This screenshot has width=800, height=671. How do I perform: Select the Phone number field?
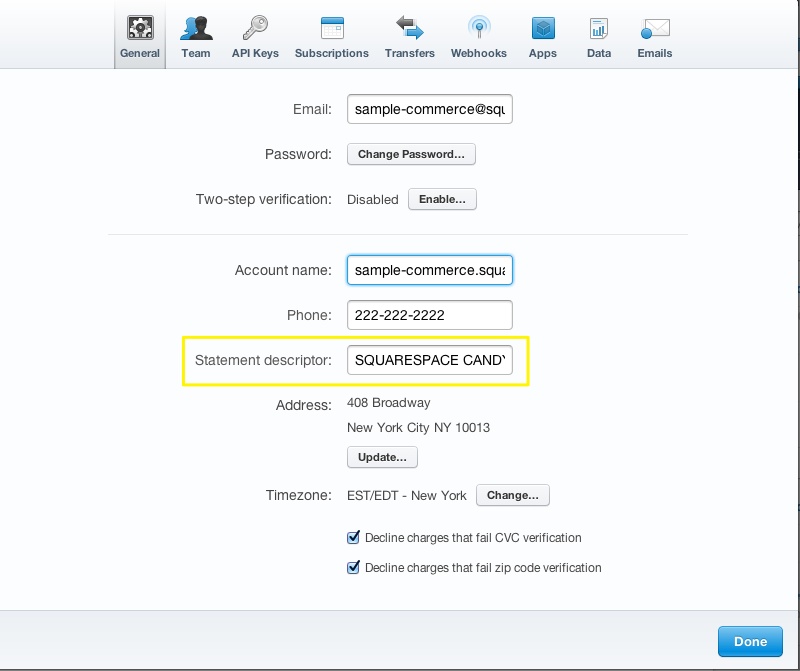429,315
